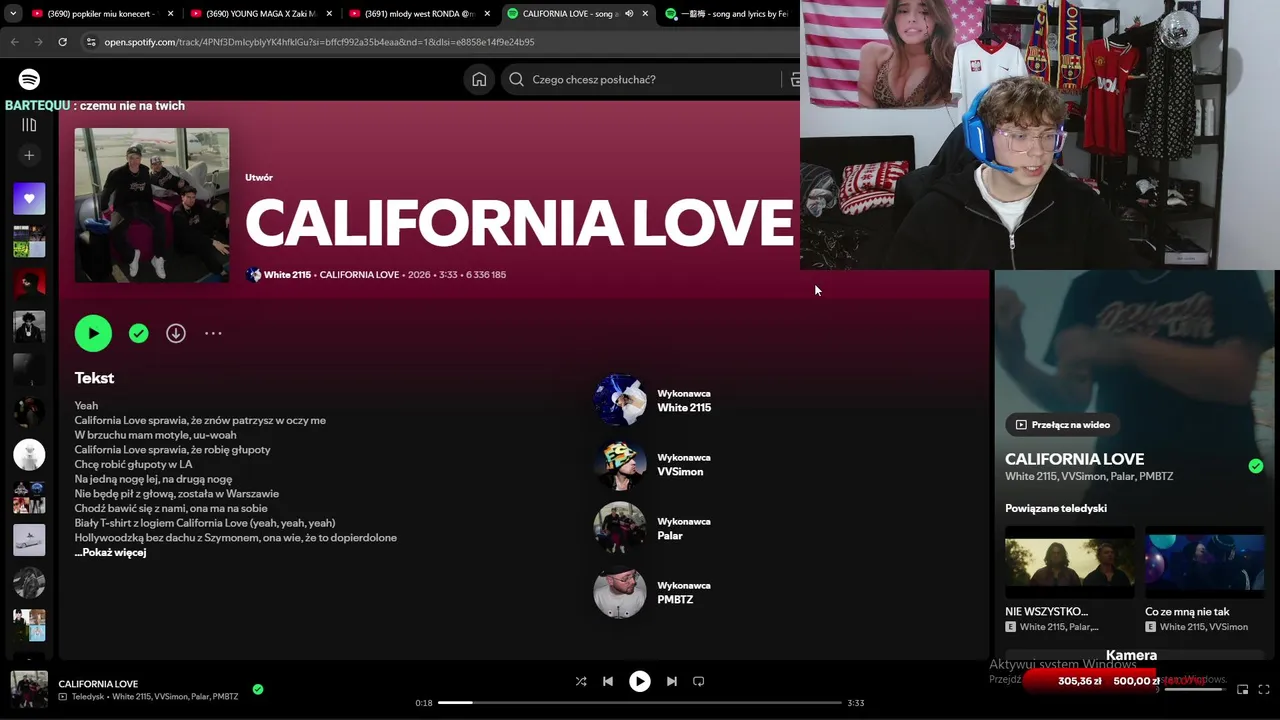
Task: Open the CALIFORNIA LOVE album link under the title
Action: [x=359, y=275]
